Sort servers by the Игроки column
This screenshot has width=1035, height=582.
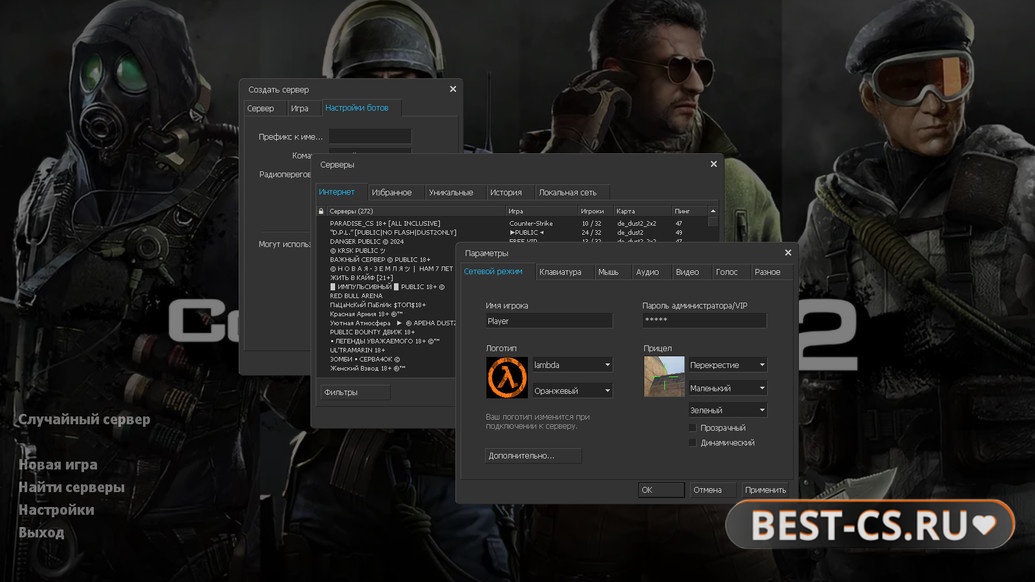coord(595,211)
